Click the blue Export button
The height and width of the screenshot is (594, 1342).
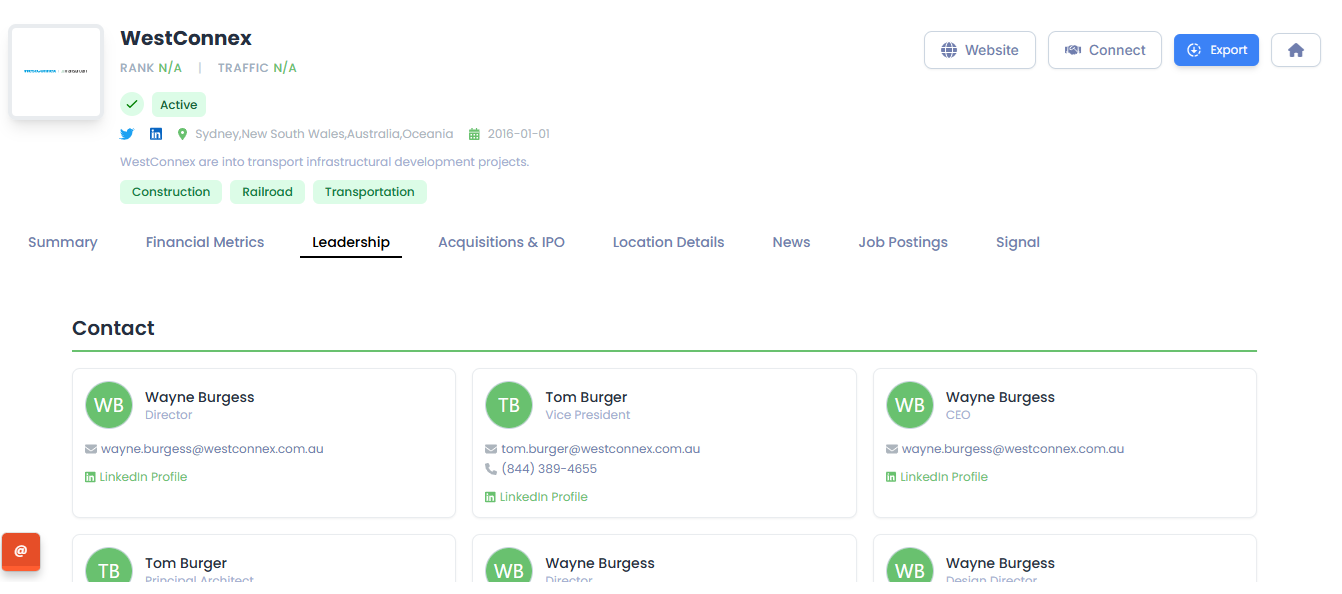pyautogui.click(x=1216, y=50)
